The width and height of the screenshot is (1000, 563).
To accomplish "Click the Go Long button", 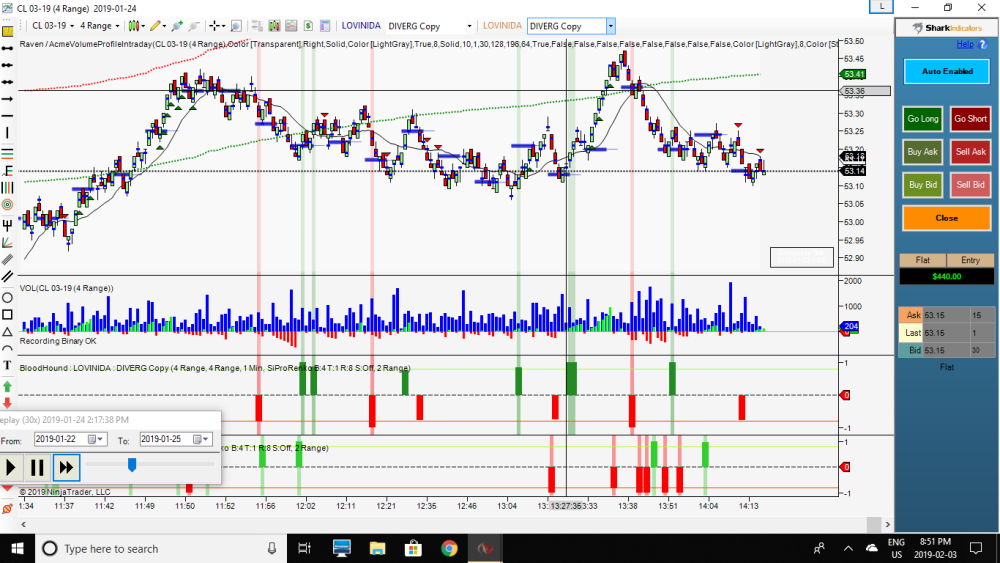I will pos(922,119).
